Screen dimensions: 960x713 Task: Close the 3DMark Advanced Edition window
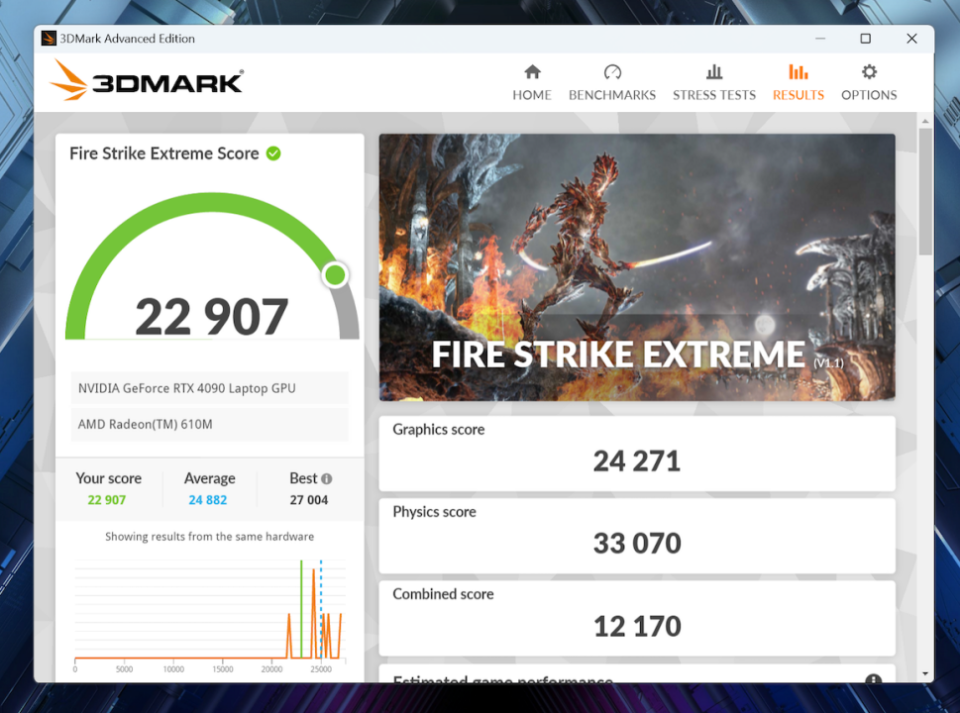pyautogui.click(x=912, y=39)
